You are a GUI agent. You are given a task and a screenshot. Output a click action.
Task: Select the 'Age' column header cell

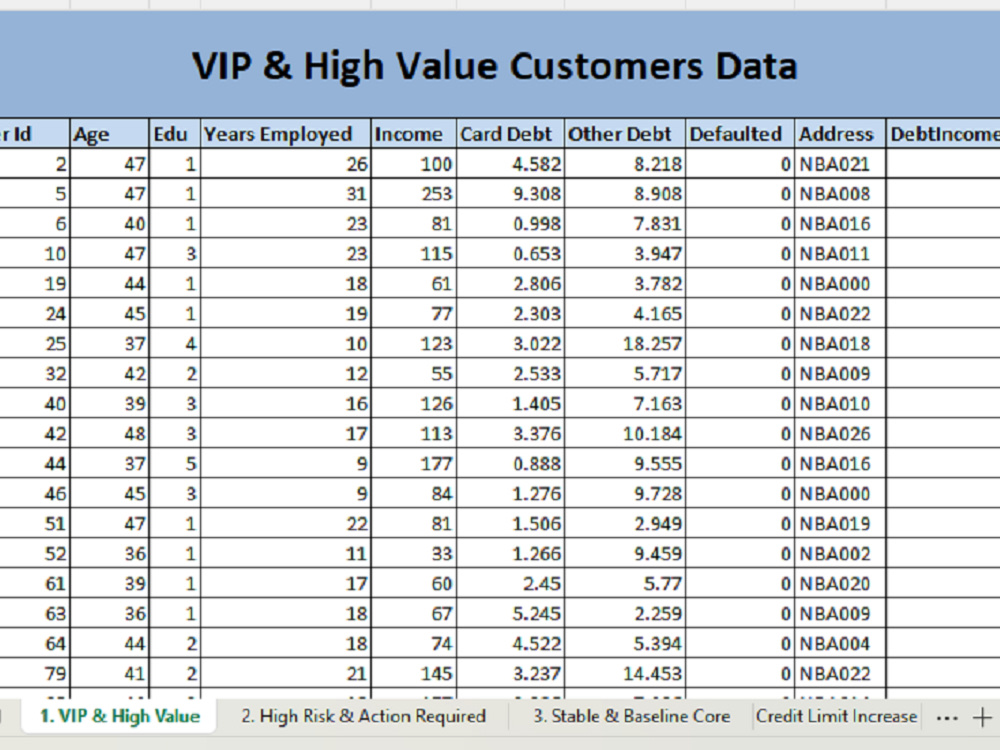click(110, 134)
